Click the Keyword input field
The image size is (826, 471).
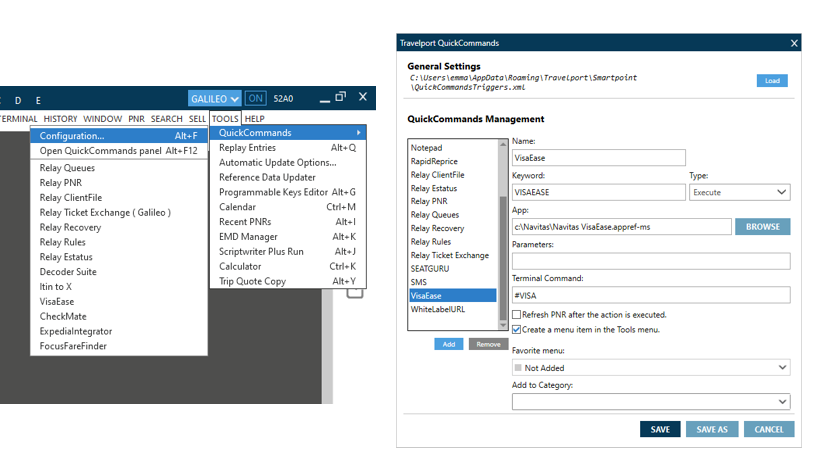click(x=598, y=192)
